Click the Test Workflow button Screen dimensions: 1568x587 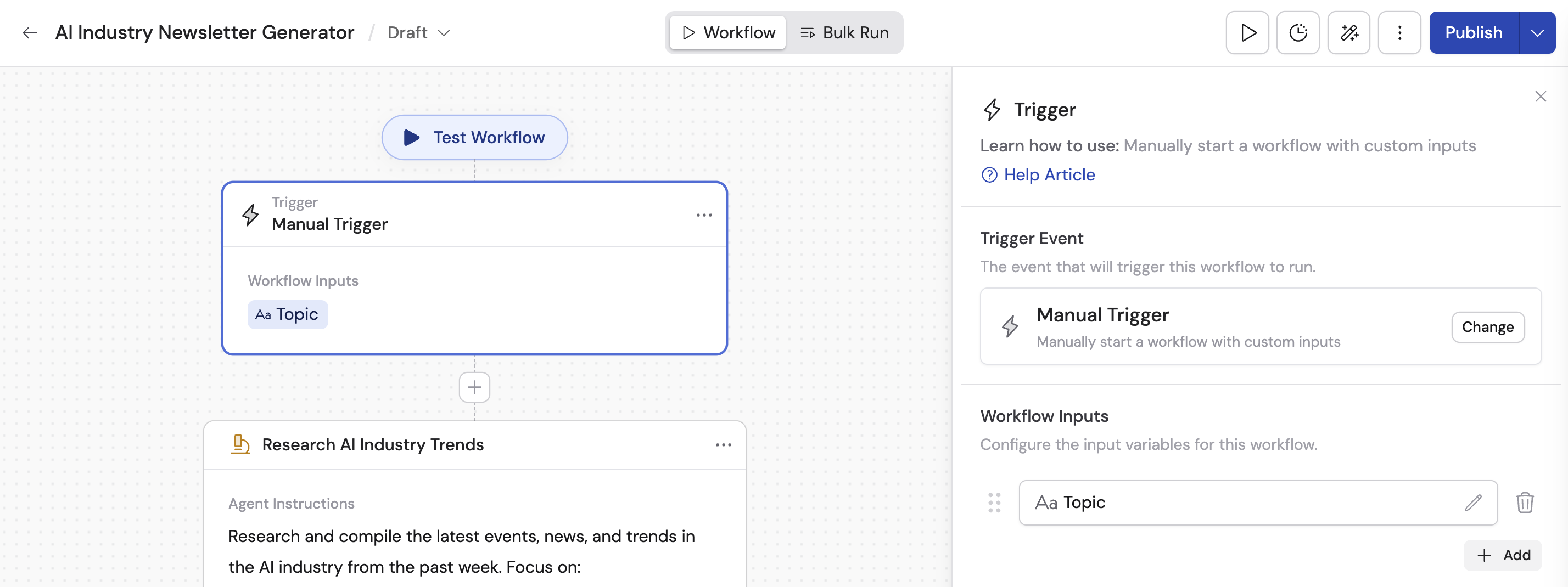coord(474,138)
